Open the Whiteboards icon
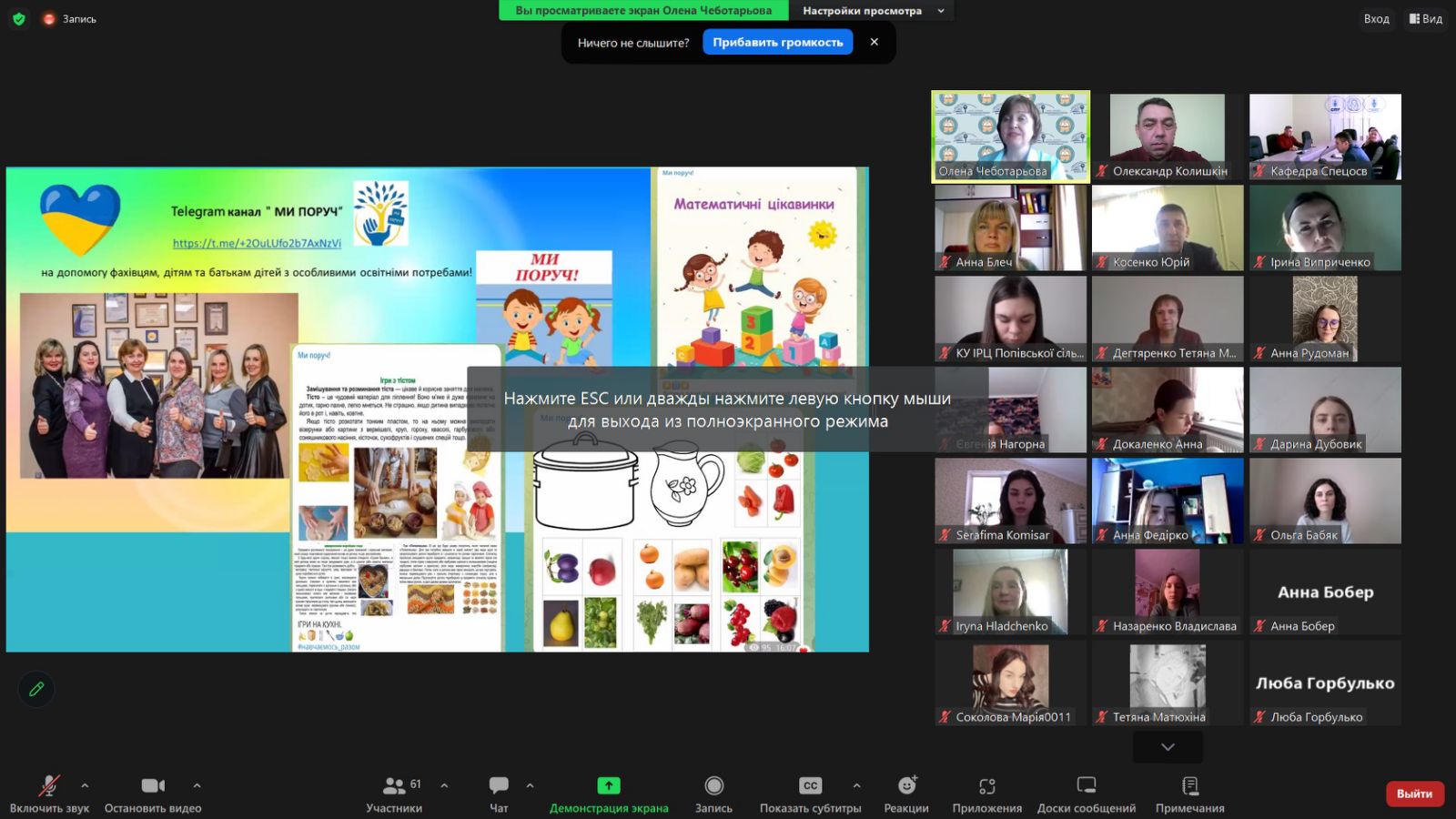Image resolution: width=1456 pixels, height=819 pixels. (x=1086, y=785)
